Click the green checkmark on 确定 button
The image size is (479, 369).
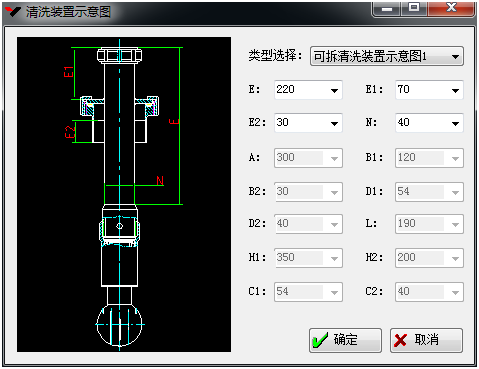[320, 340]
